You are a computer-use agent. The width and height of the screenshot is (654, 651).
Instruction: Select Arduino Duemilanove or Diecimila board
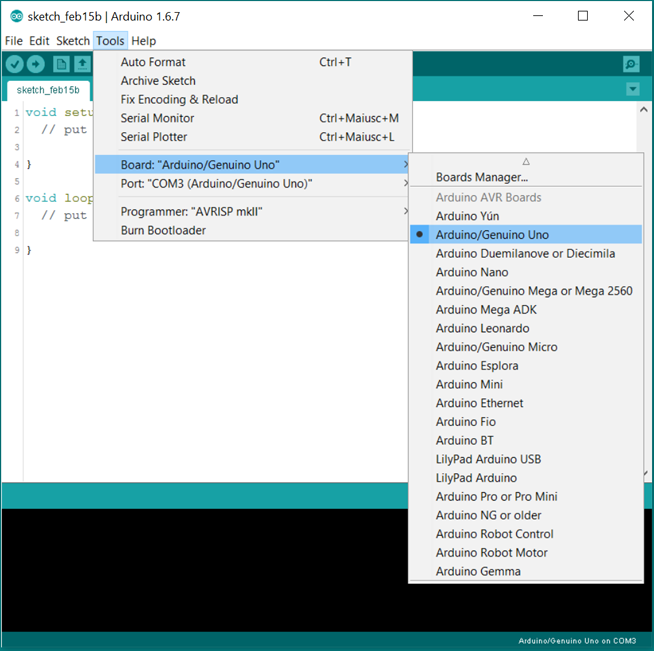526,254
